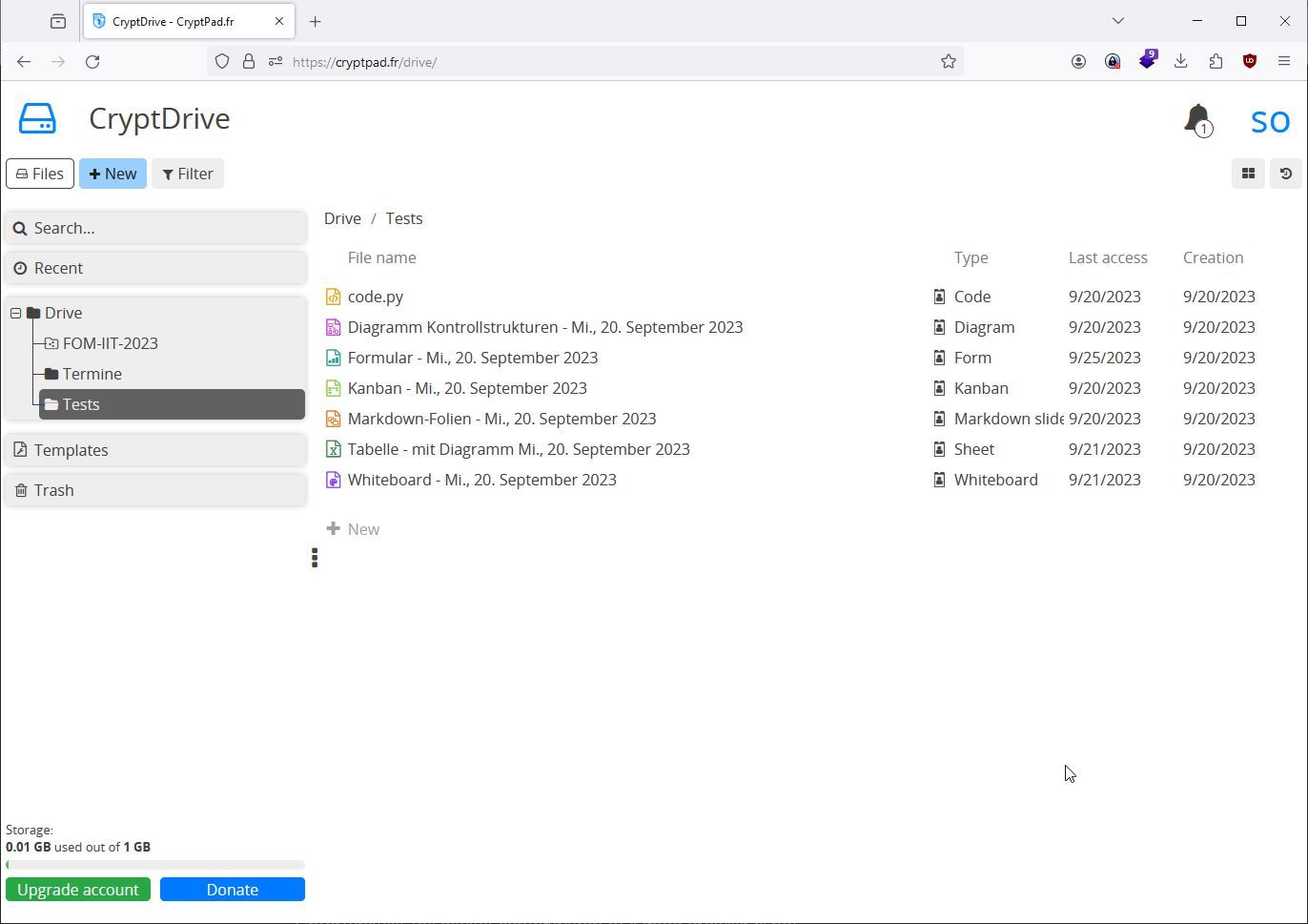Open the Firefox downloads panel
This screenshot has width=1308, height=924.
(x=1180, y=62)
